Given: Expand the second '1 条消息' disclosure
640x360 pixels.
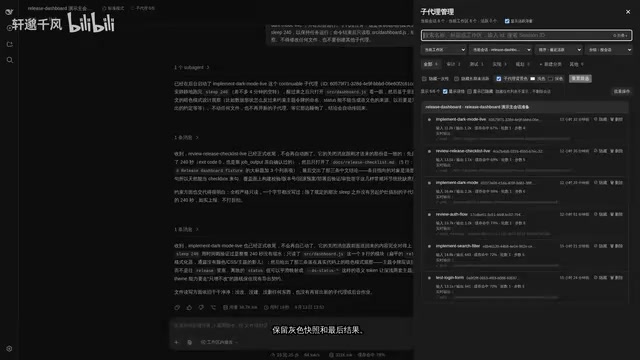Looking at the screenshot, I should pos(186,229).
